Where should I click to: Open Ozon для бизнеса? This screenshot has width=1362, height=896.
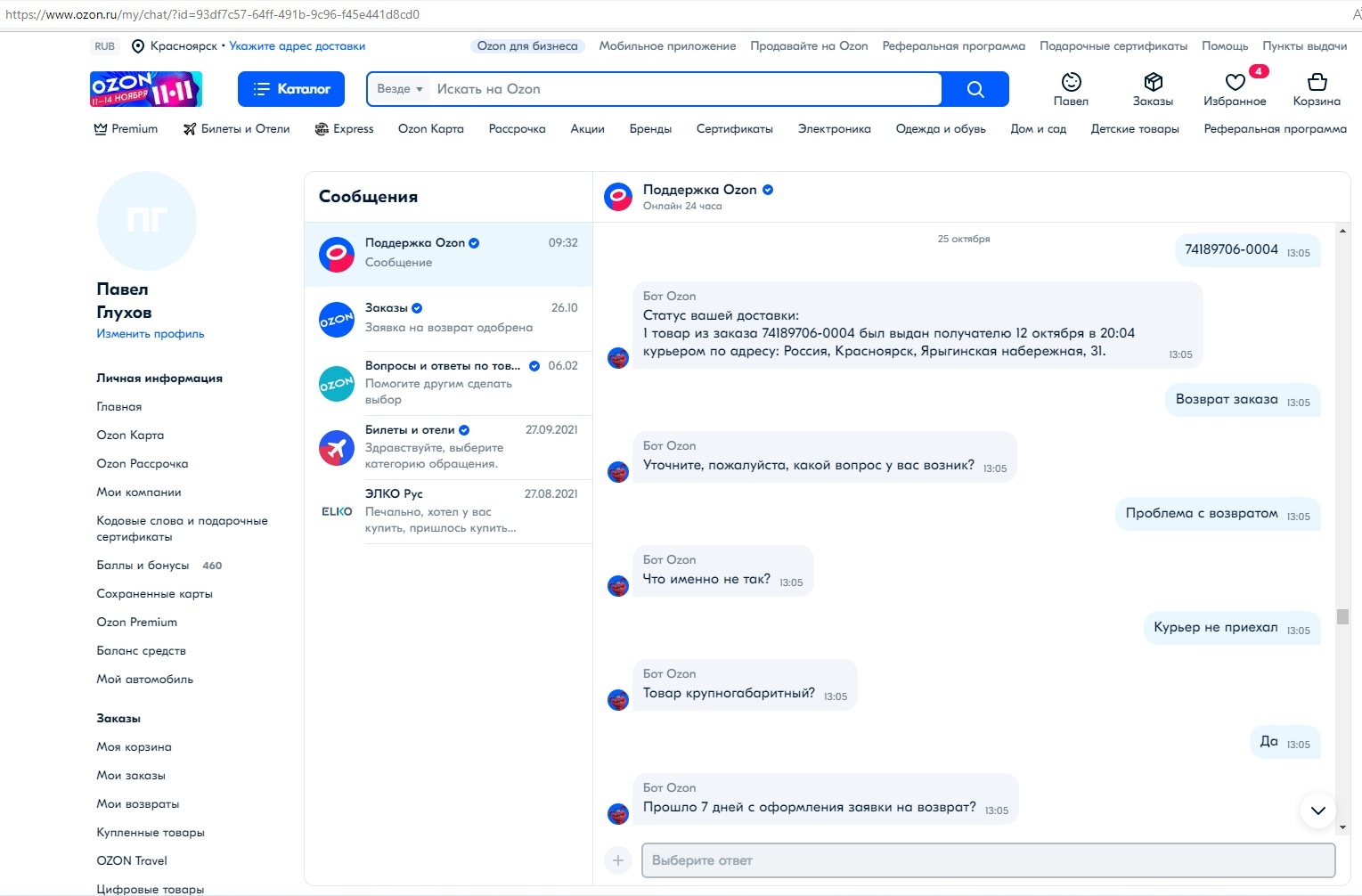(x=527, y=46)
